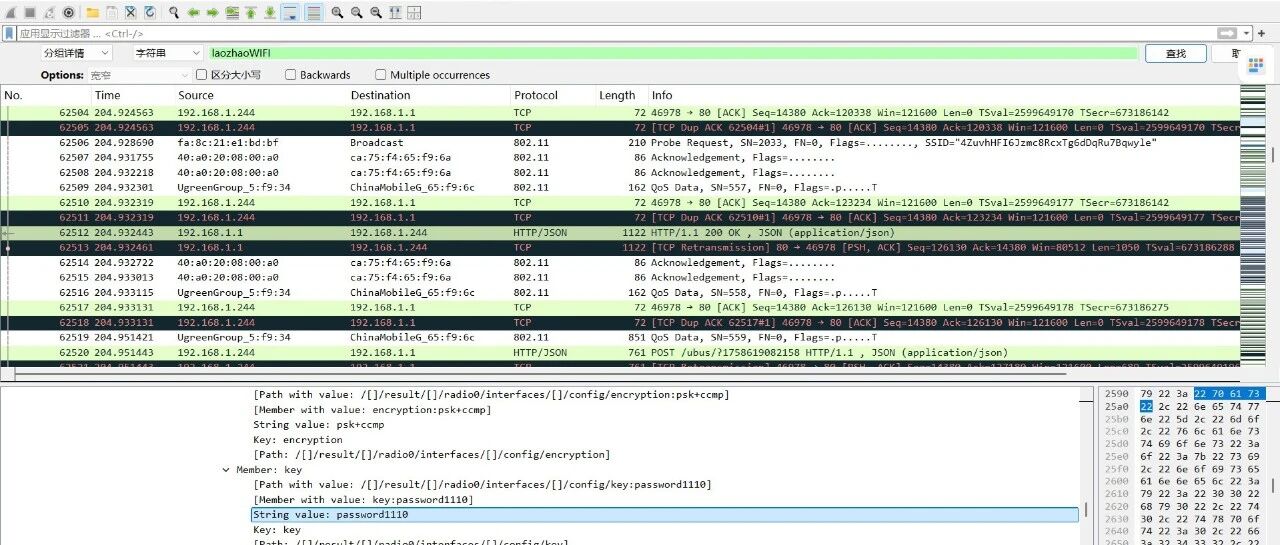Click the Find packet magnifier icon
This screenshot has height=545, width=1280.
click(x=174, y=13)
